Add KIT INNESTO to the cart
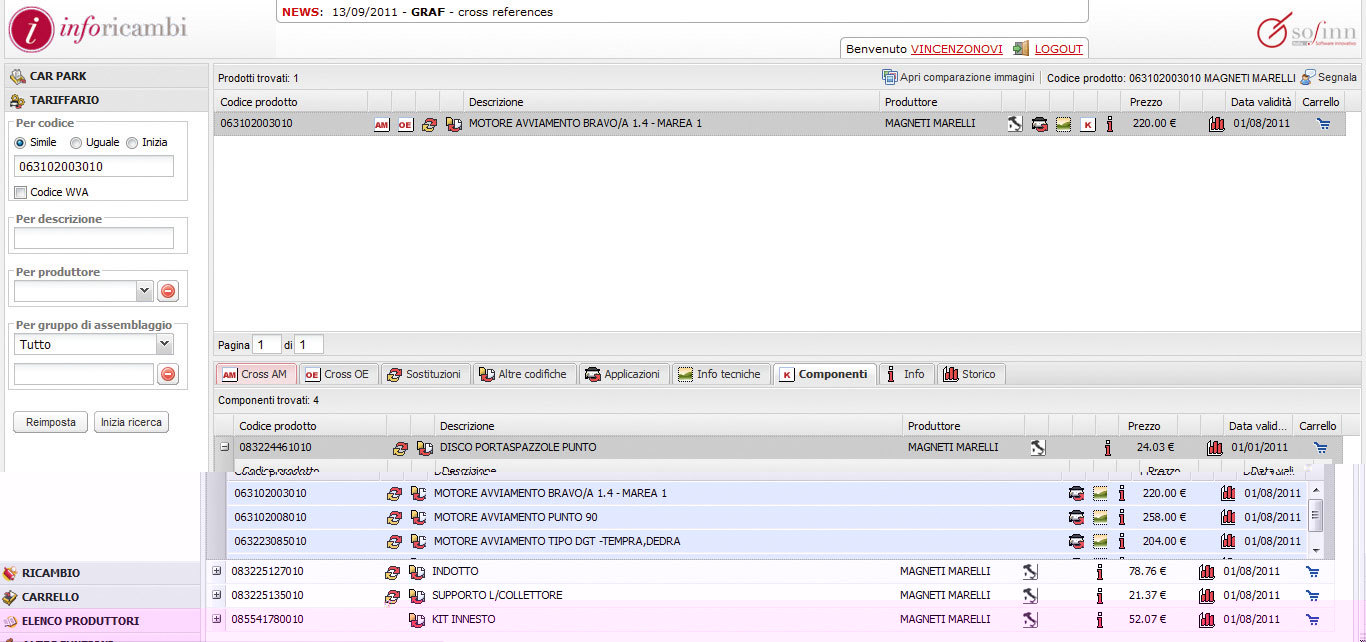 [1312, 620]
